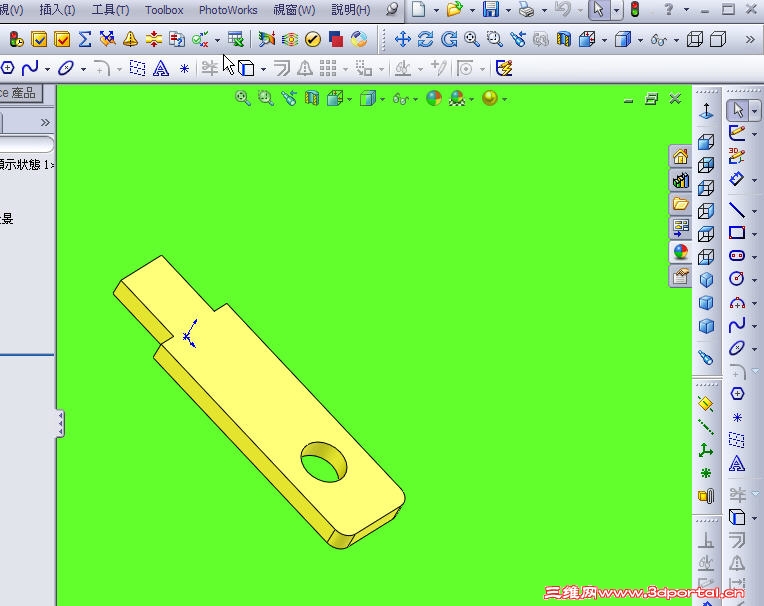764x606 pixels.
Task: Toggle Section View in heads-up toolbar
Action: 312,98
